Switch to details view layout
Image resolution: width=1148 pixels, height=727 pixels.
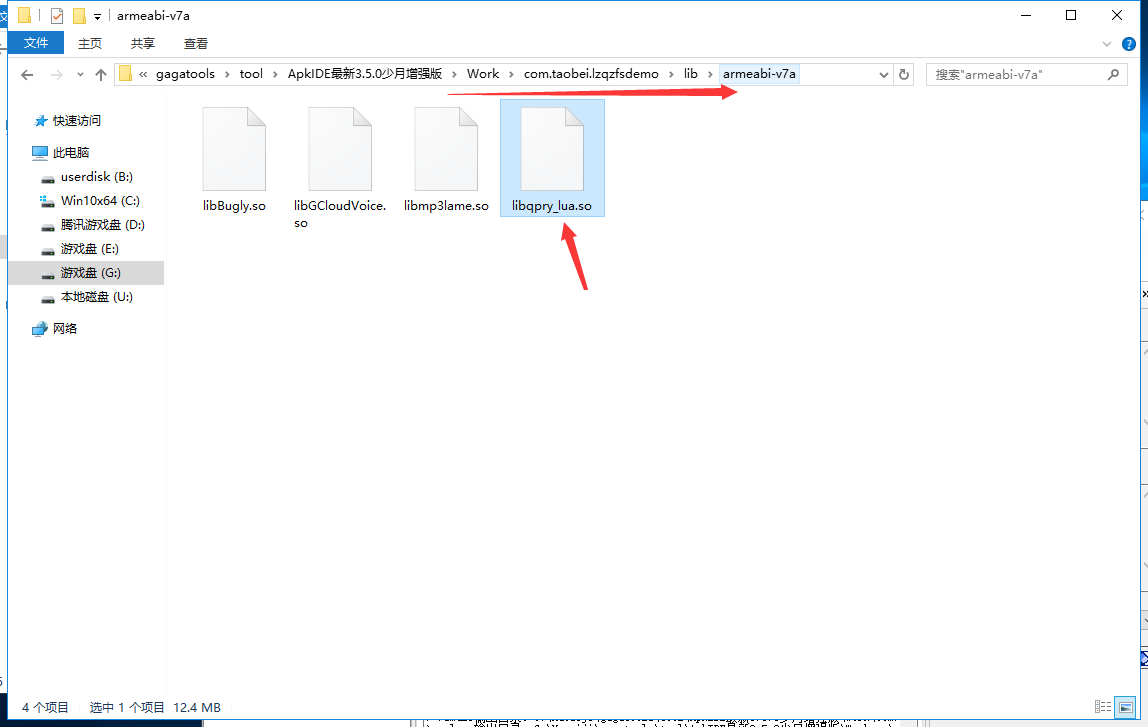click(x=1102, y=707)
